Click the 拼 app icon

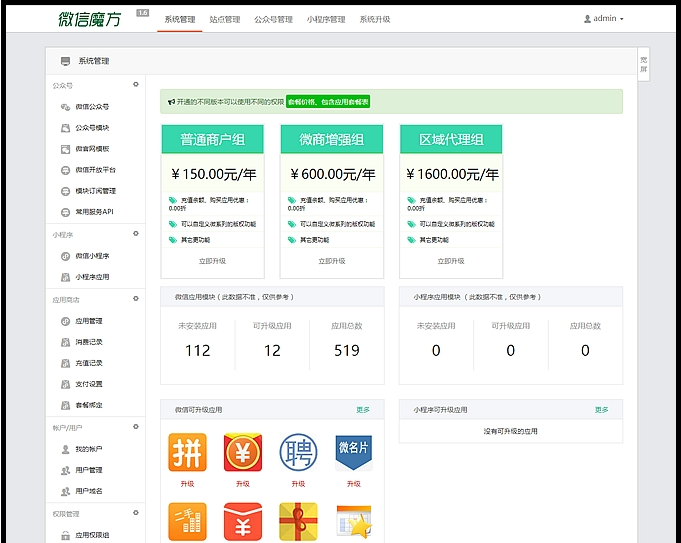pyautogui.click(x=186, y=452)
